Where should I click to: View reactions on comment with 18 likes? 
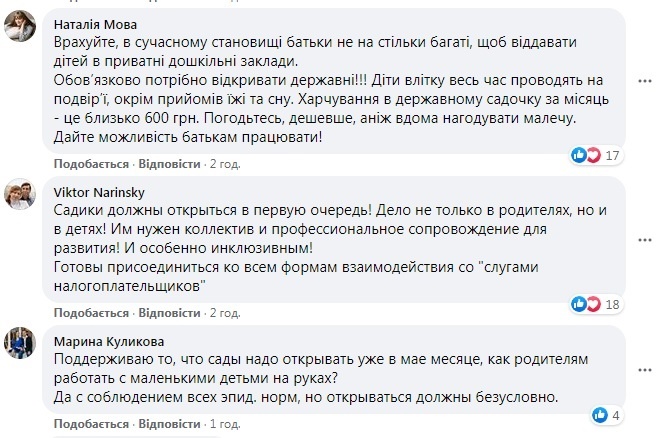point(597,304)
